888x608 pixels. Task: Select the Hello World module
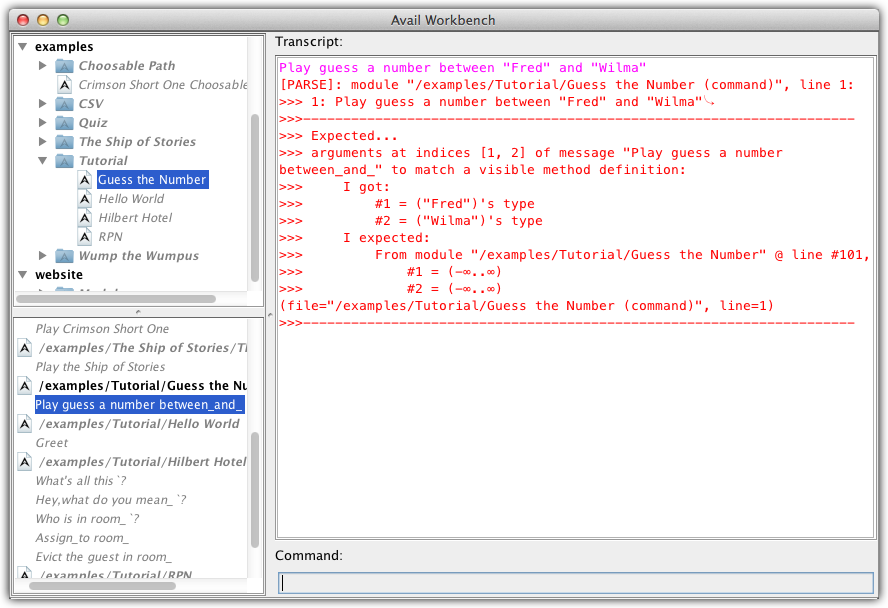tap(131, 199)
